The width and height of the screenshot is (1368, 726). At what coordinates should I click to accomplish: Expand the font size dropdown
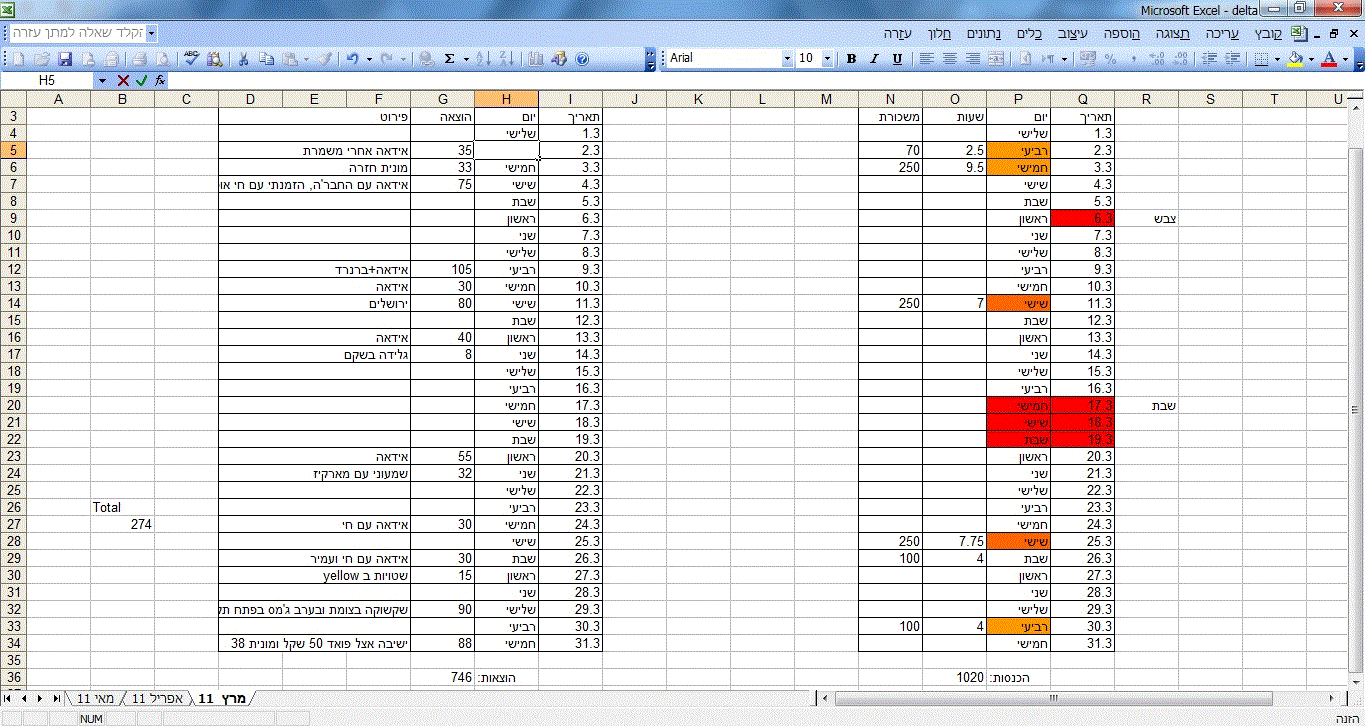click(827, 59)
